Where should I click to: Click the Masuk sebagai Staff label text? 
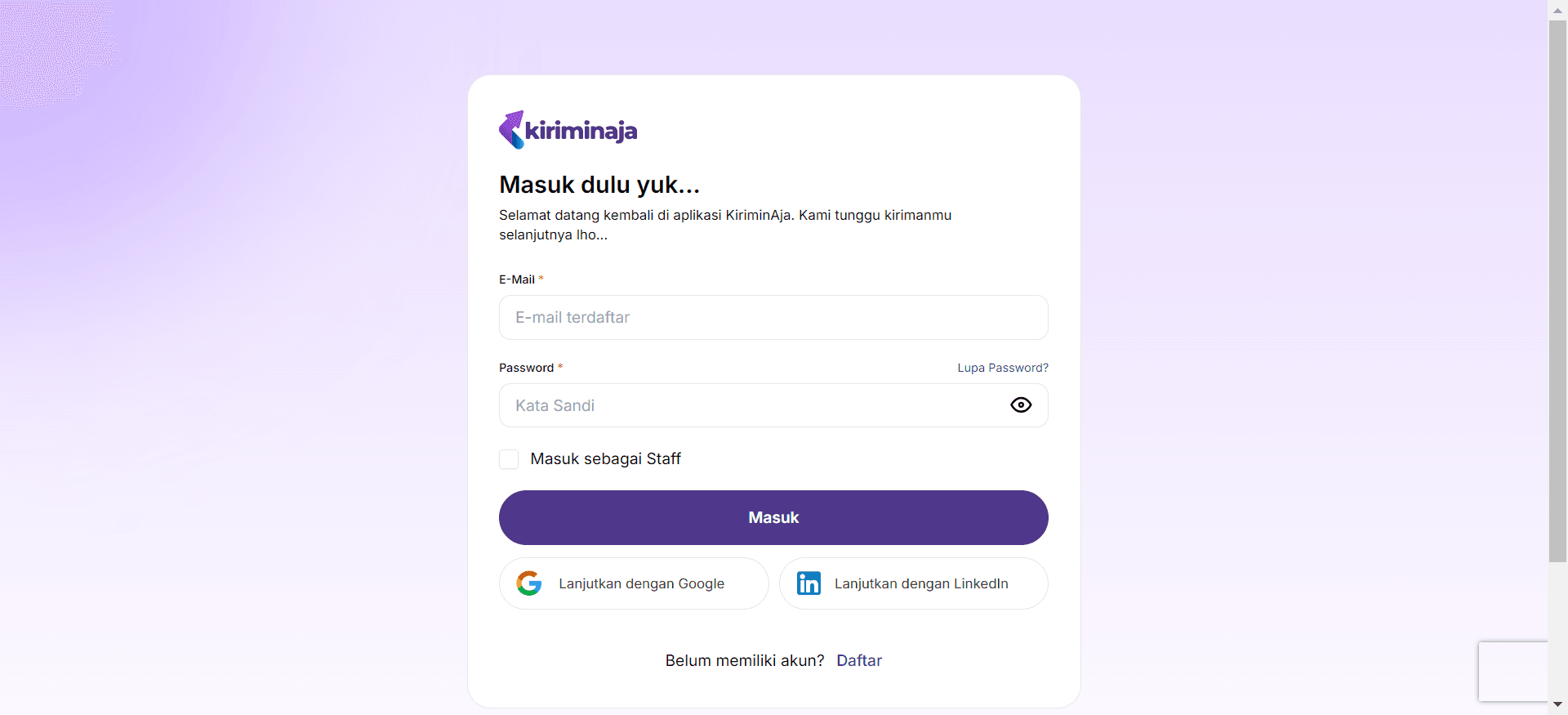coord(605,459)
